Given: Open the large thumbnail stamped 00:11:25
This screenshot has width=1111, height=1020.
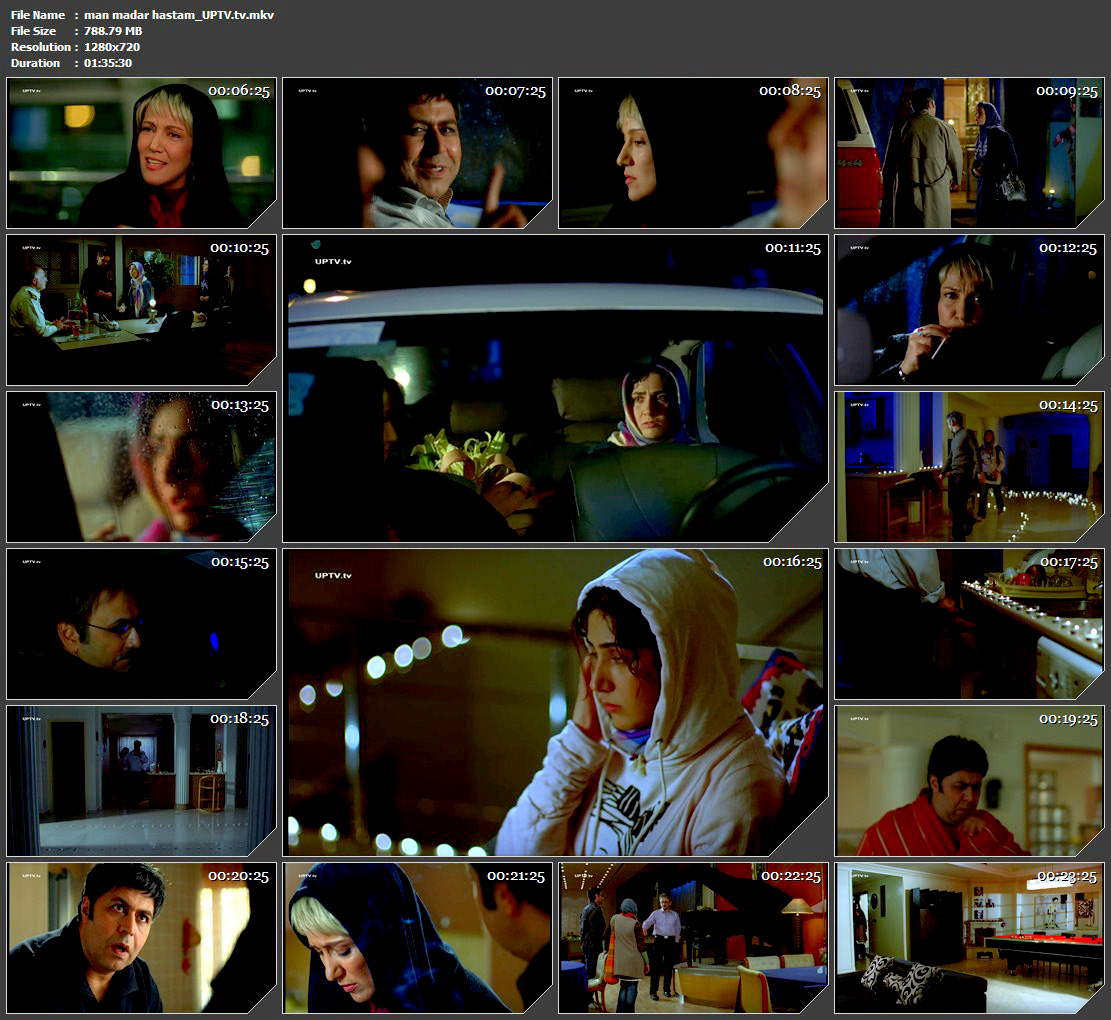Looking at the screenshot, I should click(x=556, y=388).
